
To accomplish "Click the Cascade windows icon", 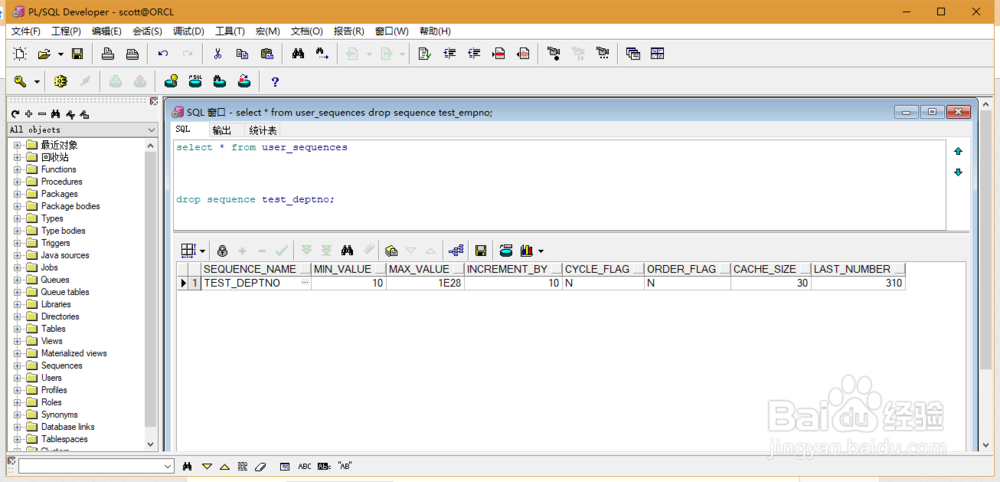I will [633, 54].
